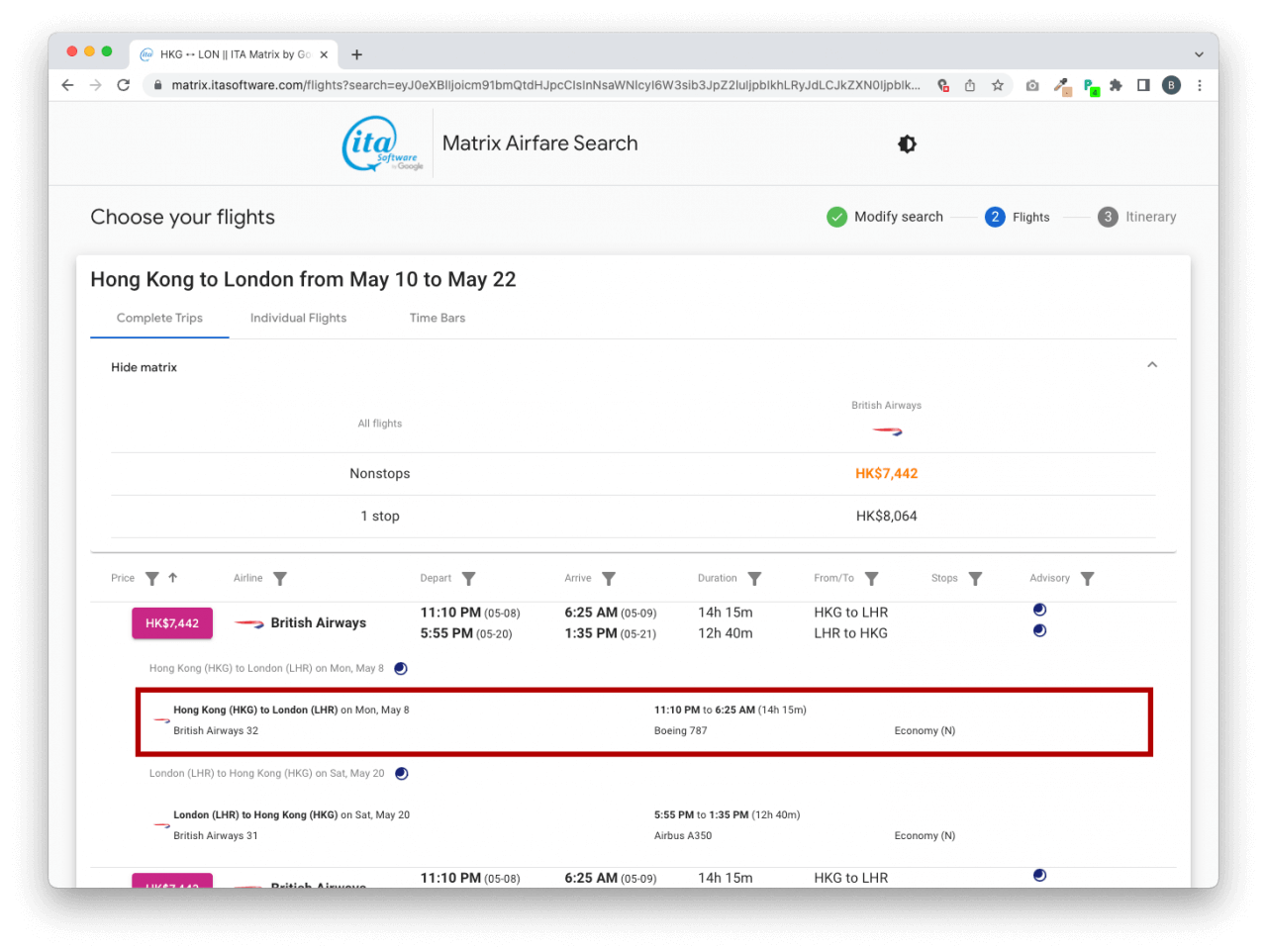This screenshot has width=1267, height=952.
Task: Open the Extensions puzzle menu
Action: coord(1116,85)
